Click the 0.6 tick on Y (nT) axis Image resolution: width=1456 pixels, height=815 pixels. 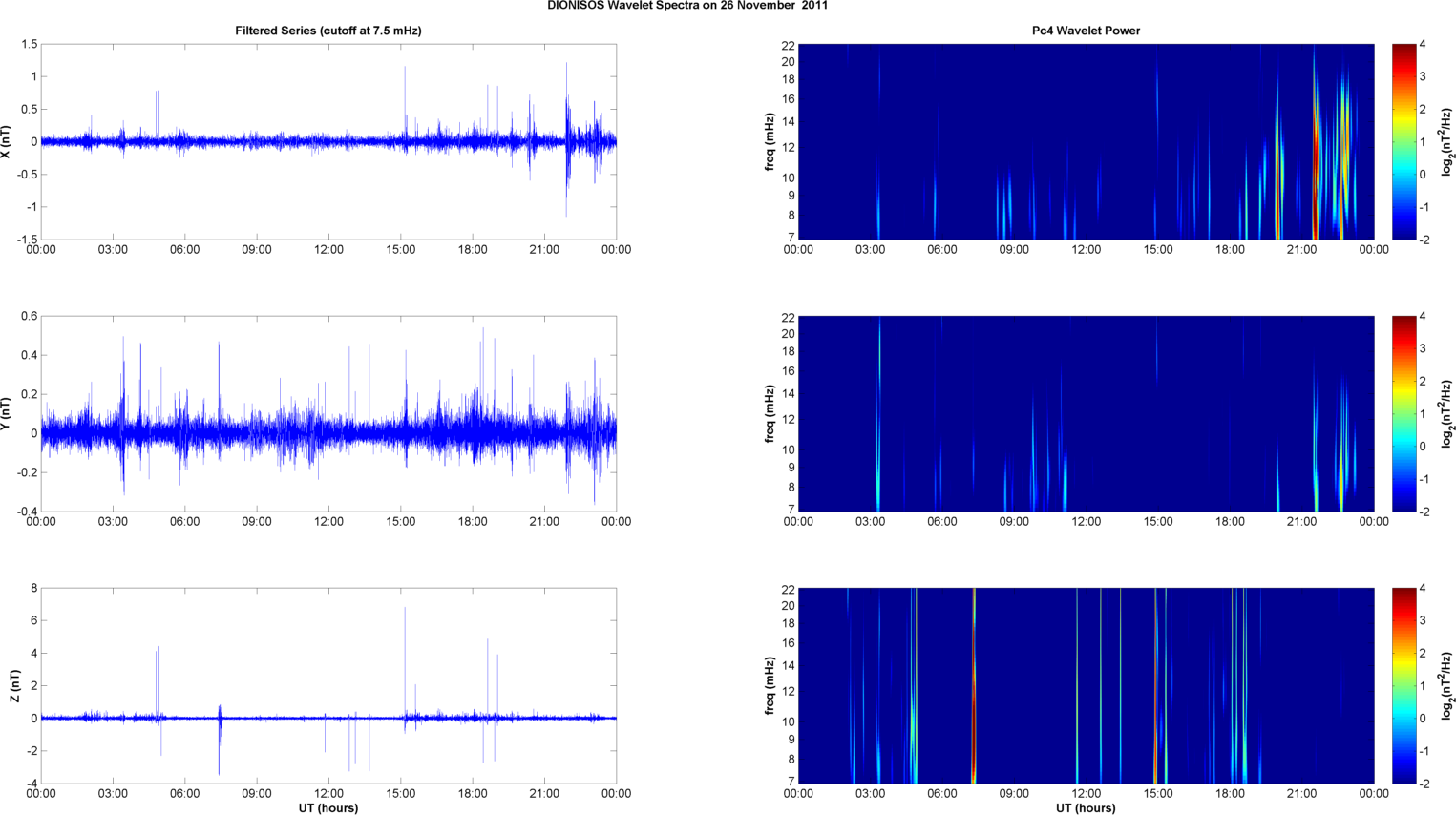[x=29, y=316]
